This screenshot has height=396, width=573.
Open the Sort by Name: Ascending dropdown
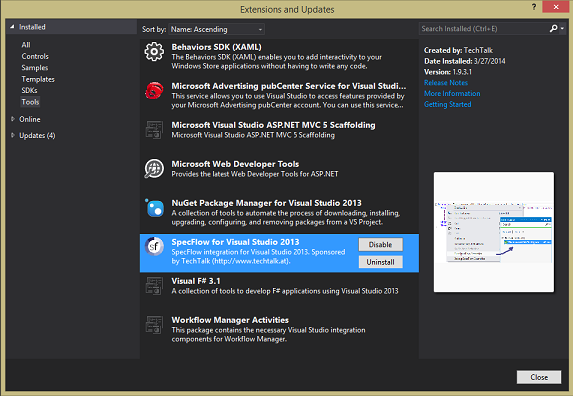(217, 29)
